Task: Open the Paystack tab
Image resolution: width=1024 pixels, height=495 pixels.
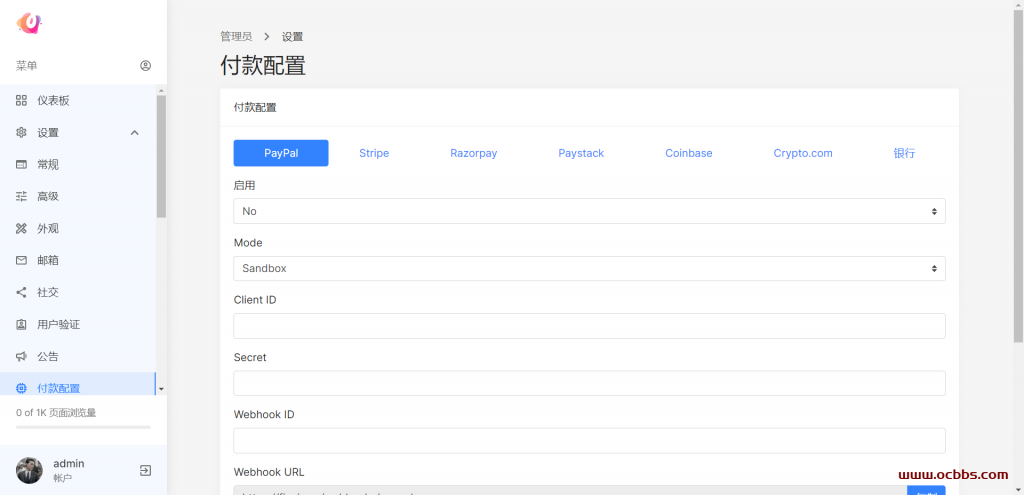Action: [x=581, y=153]
